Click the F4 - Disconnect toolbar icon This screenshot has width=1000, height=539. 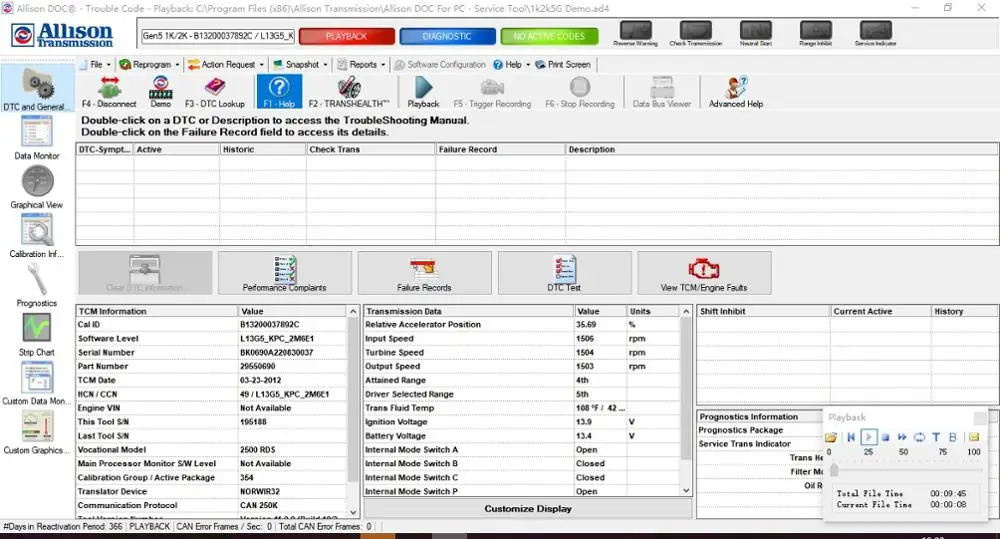(x=109, y=92)
